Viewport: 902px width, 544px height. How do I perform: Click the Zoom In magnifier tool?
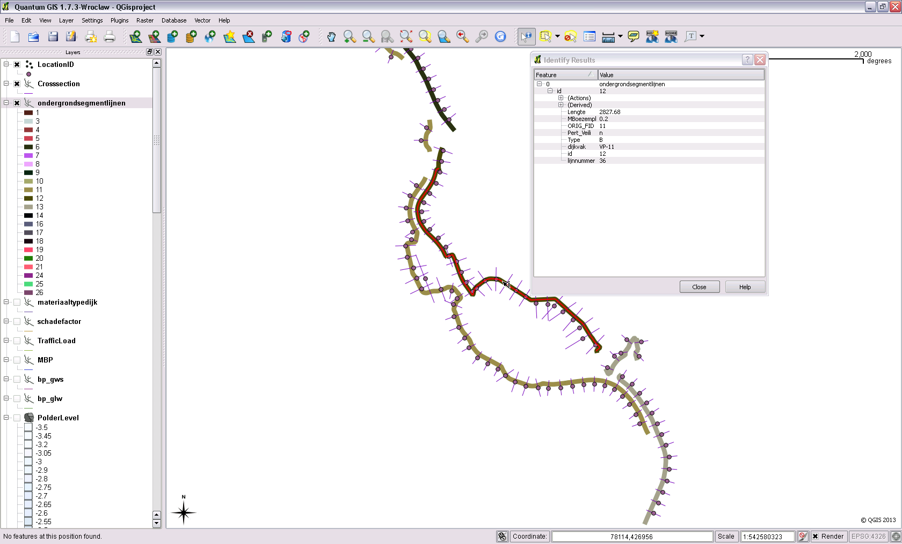tap(349, 37)
